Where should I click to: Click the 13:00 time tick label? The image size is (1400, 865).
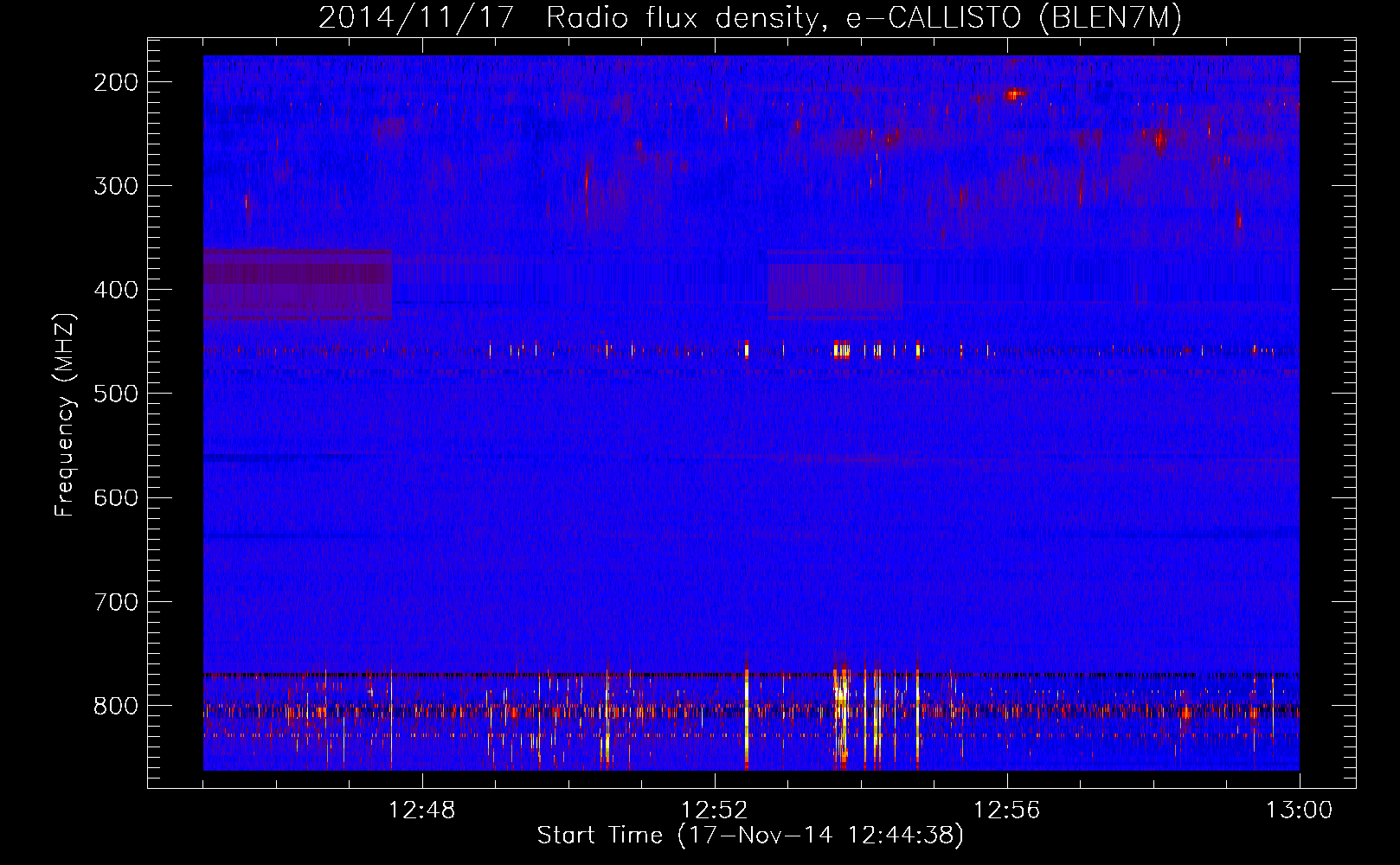pos(1300,811)
